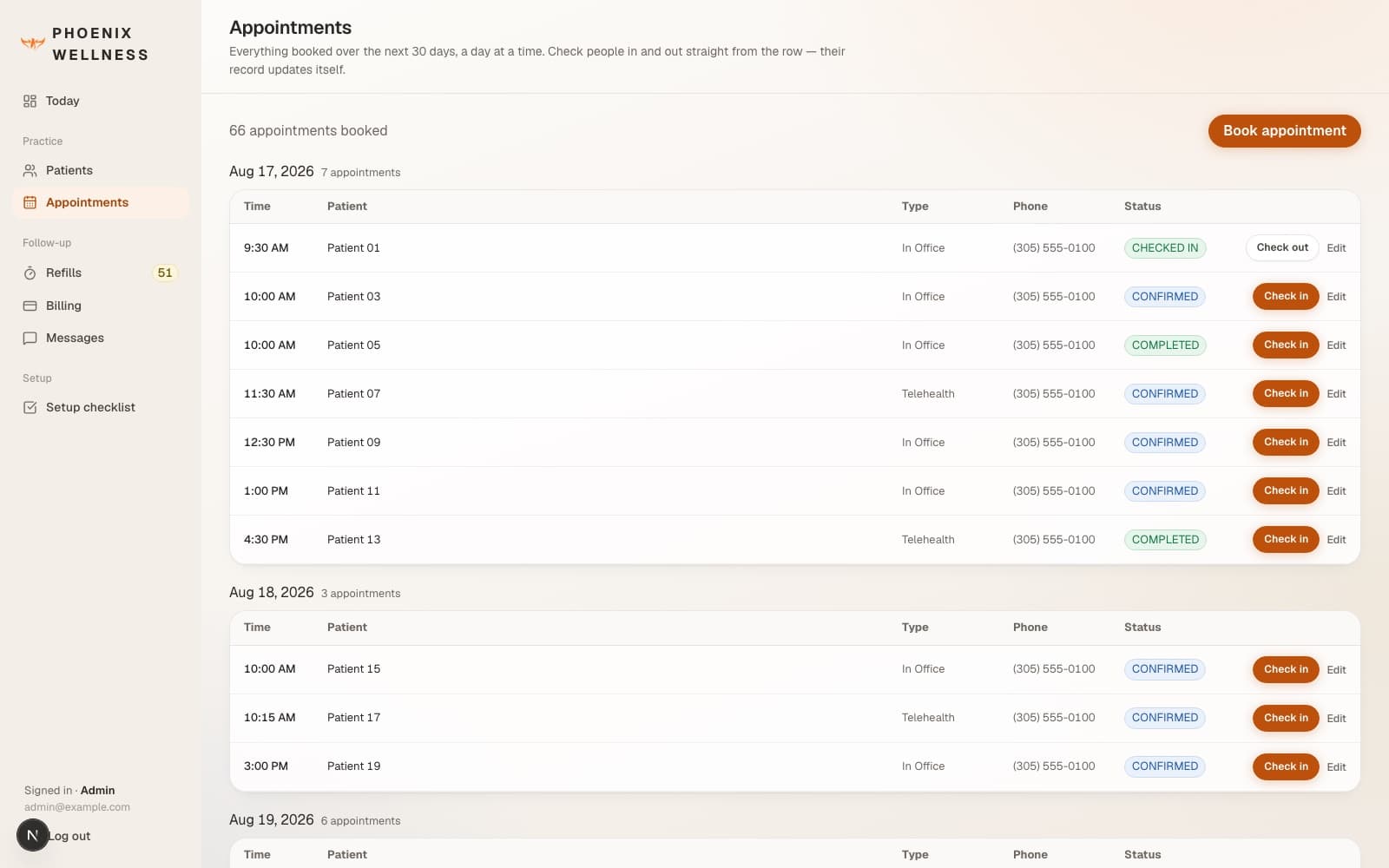Click the Billing card icon
Screen dimensions: 1389x868
[30, 306]
